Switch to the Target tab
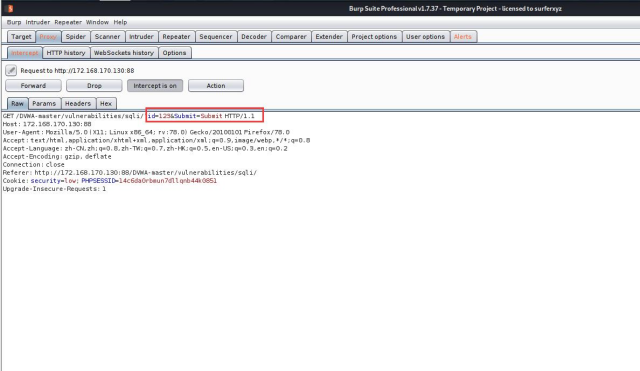The width and height of the screenshot is (640, 371). tap(21, 37)
